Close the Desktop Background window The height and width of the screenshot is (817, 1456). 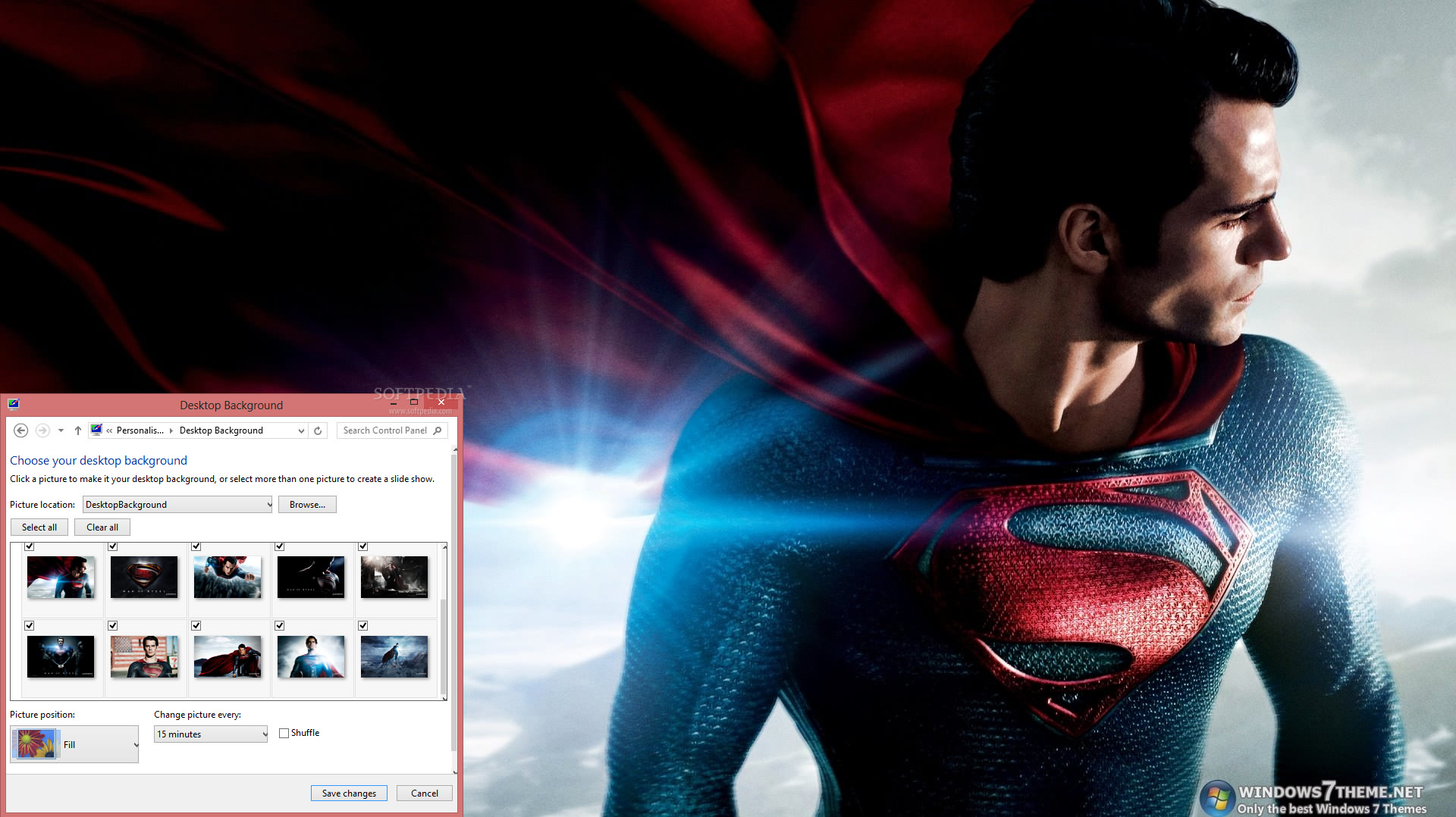[x=441, y=402]
